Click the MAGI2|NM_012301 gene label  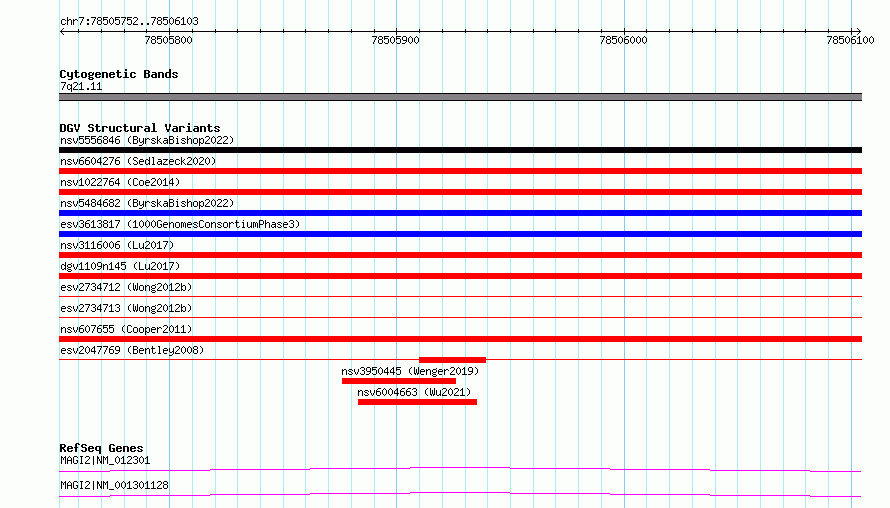click(105, 460)
